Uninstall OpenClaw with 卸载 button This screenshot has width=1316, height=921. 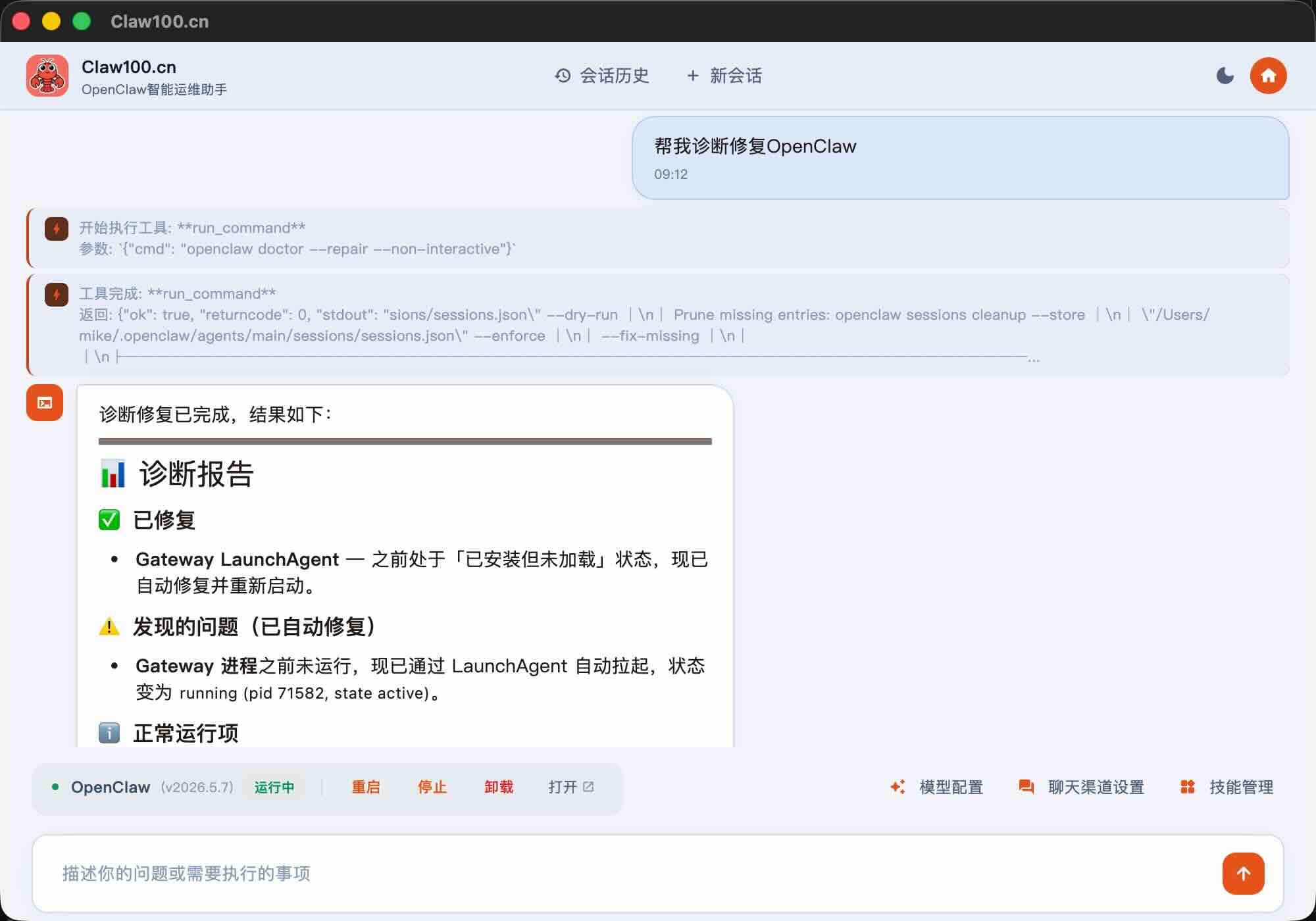(499, 787)
